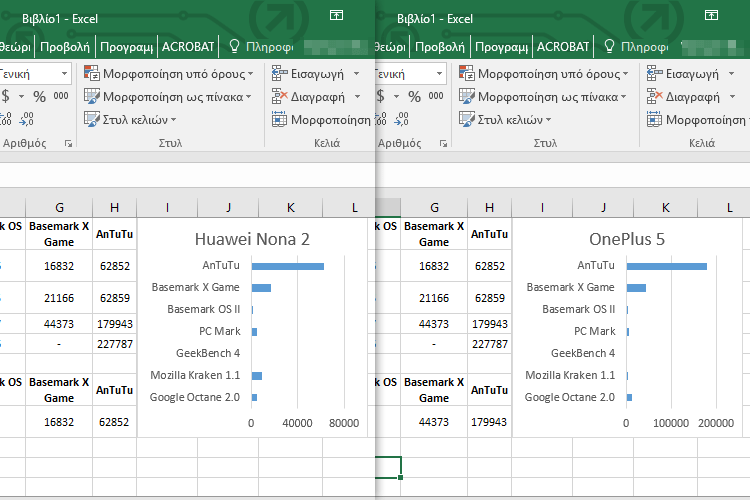Viewport: 750px width, 500px height.
Task: Click the lightbulb Πληροφ search in Huawei Nona 2 window
Action: point(261,46)
